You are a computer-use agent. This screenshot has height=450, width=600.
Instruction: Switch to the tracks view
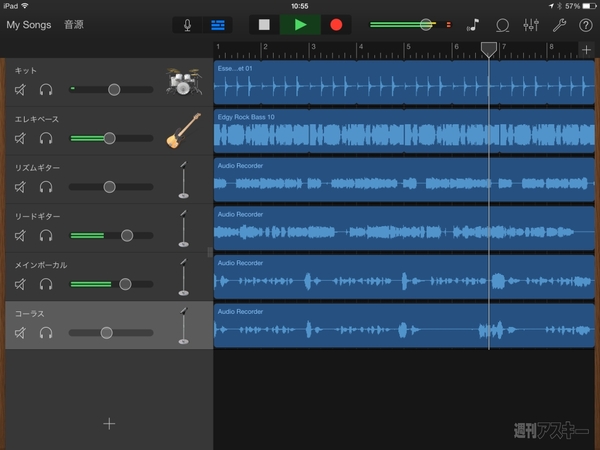pos(217,24)
